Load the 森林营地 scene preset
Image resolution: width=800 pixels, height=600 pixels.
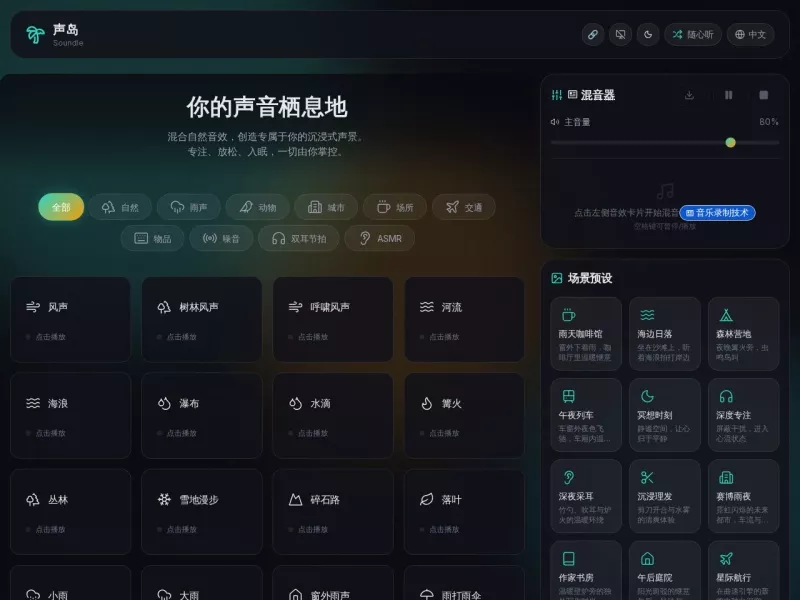[743, 334]
